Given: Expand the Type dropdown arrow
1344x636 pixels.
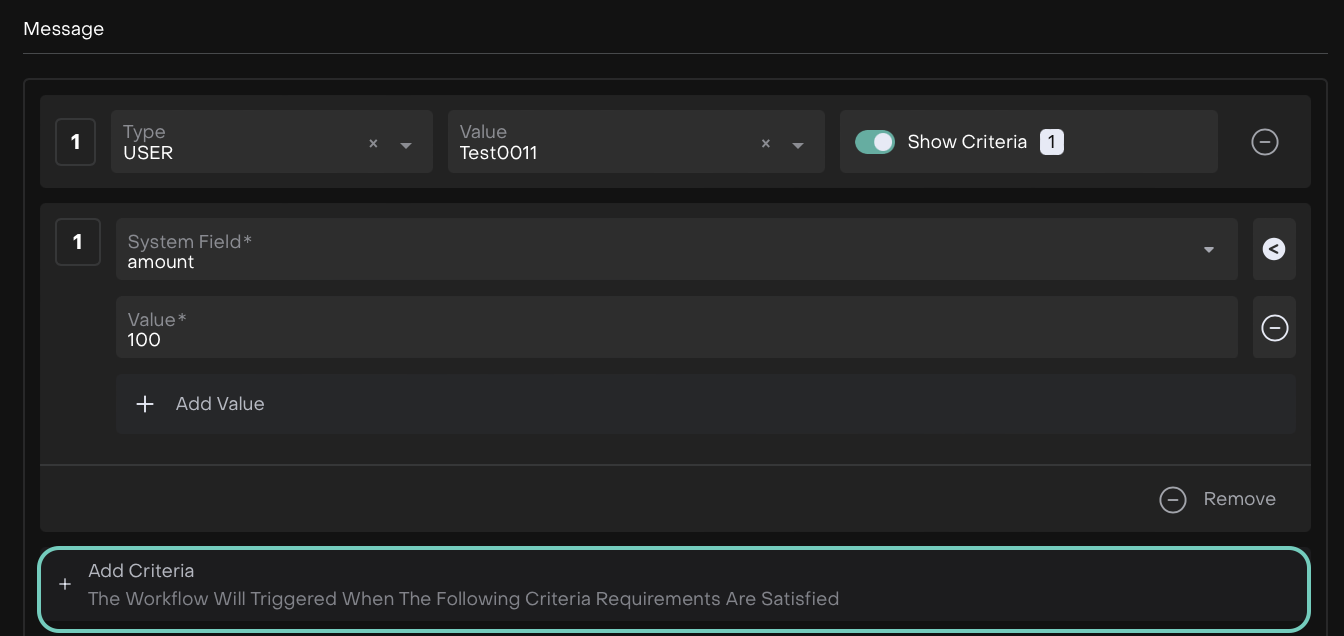Looking at the screenshot, I should click(406, 145).
